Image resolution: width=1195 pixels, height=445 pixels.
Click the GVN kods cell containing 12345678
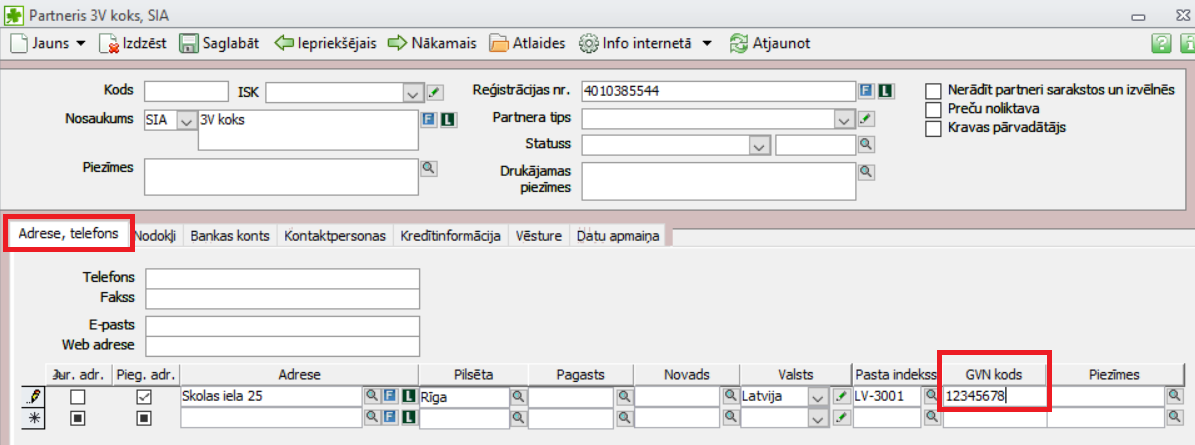(x=995, y=396)
